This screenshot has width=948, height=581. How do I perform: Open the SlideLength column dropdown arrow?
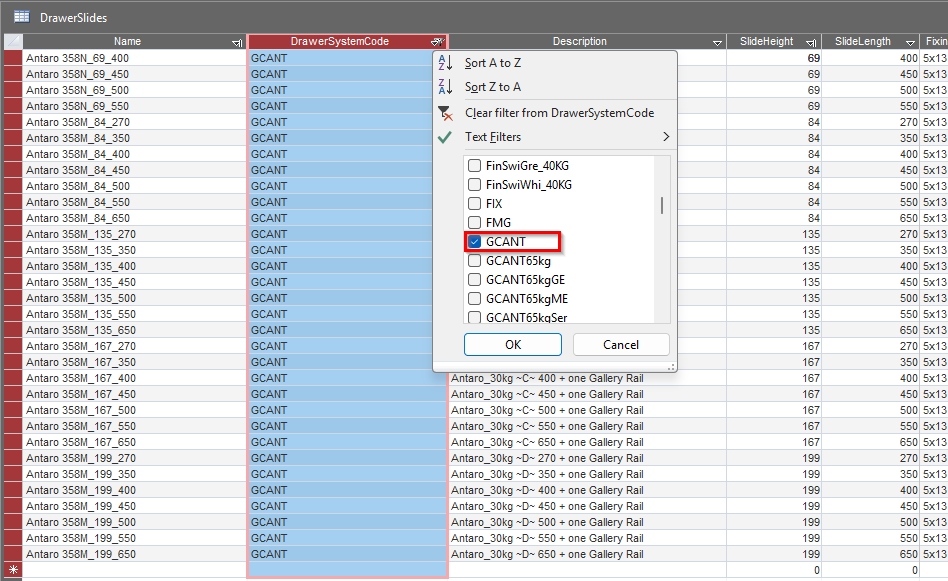[x=910, y=42]
